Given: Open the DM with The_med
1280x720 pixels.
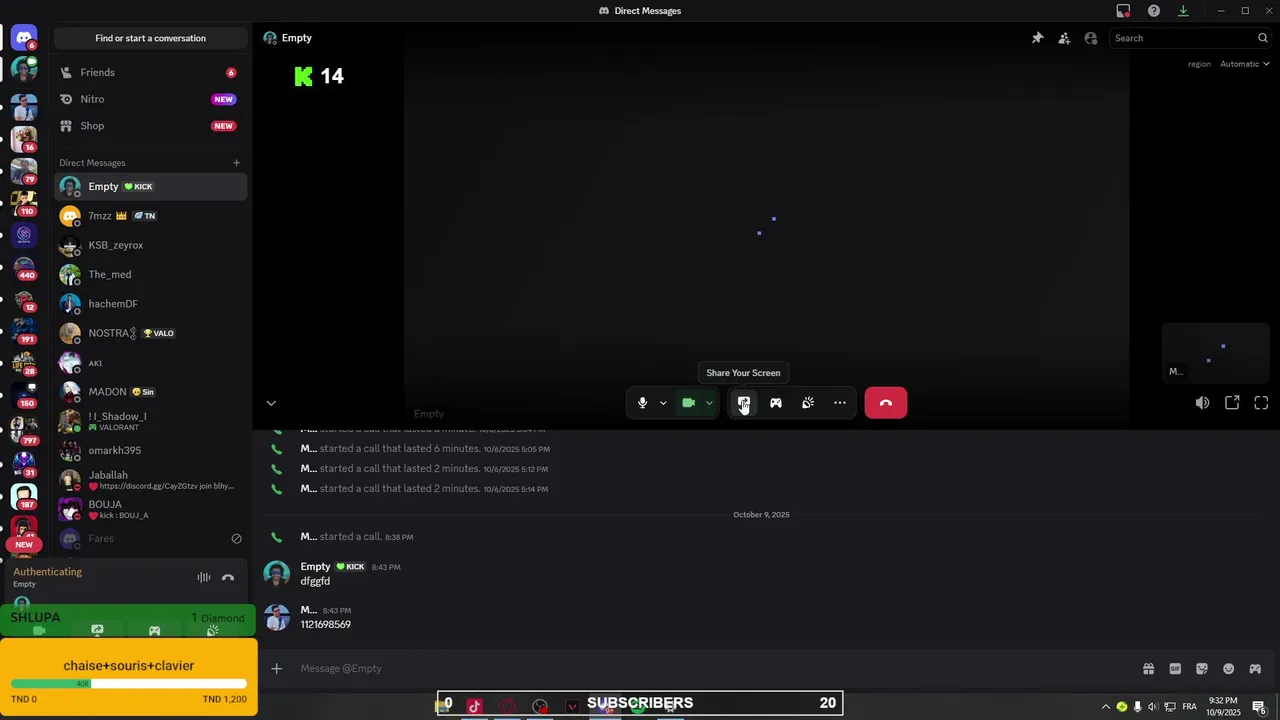Looking at the screenshot, I should (151, 274).
